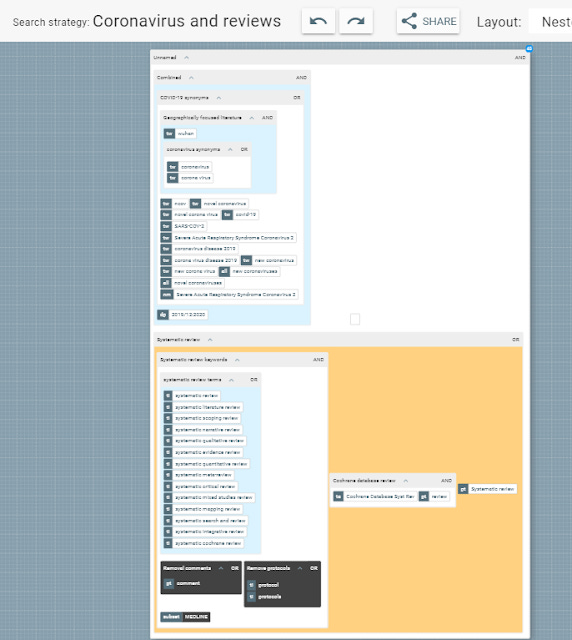Click pt tag of Systematic review term
Screen dimensions: 572x640
tap(463, 489)
